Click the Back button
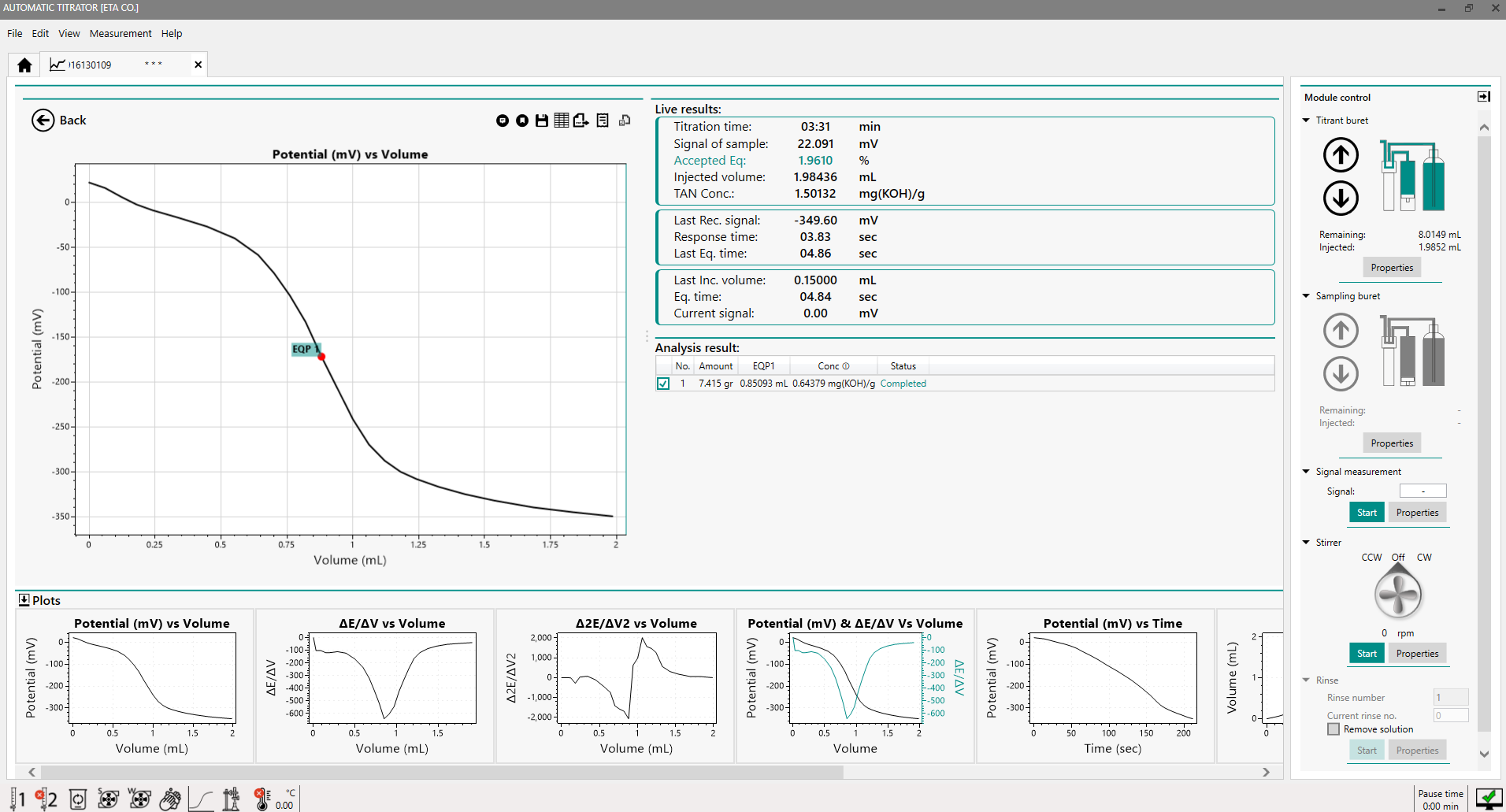This screenshot has width=1506, height=812. tap(59, 121)
